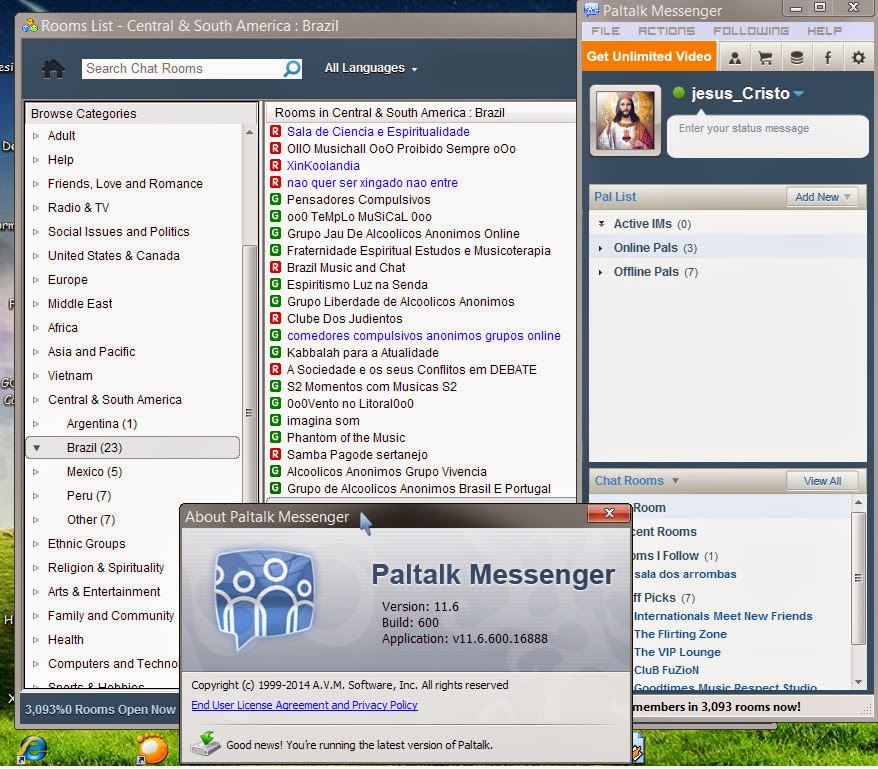Open The Flirting Zone room link
This screenshot has height=769, width=878.
(x=680, y=634)
